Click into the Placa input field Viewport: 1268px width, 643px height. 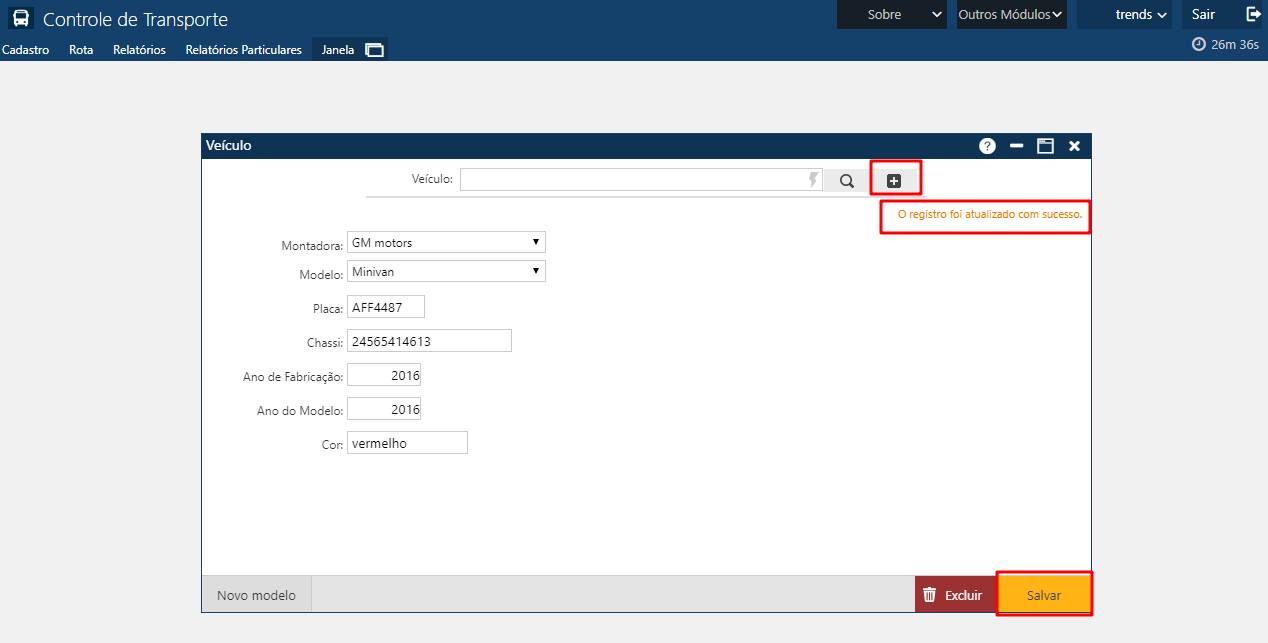(386, 307)
